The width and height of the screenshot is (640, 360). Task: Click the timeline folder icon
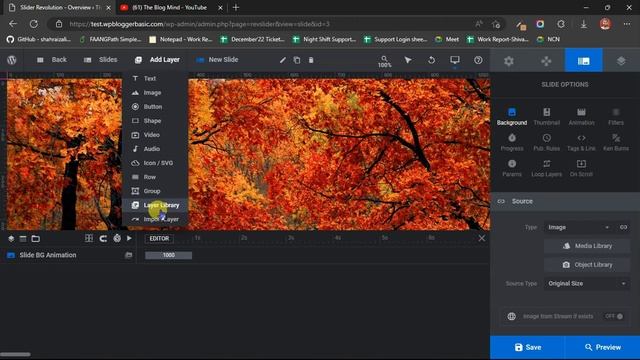point(36,238)
